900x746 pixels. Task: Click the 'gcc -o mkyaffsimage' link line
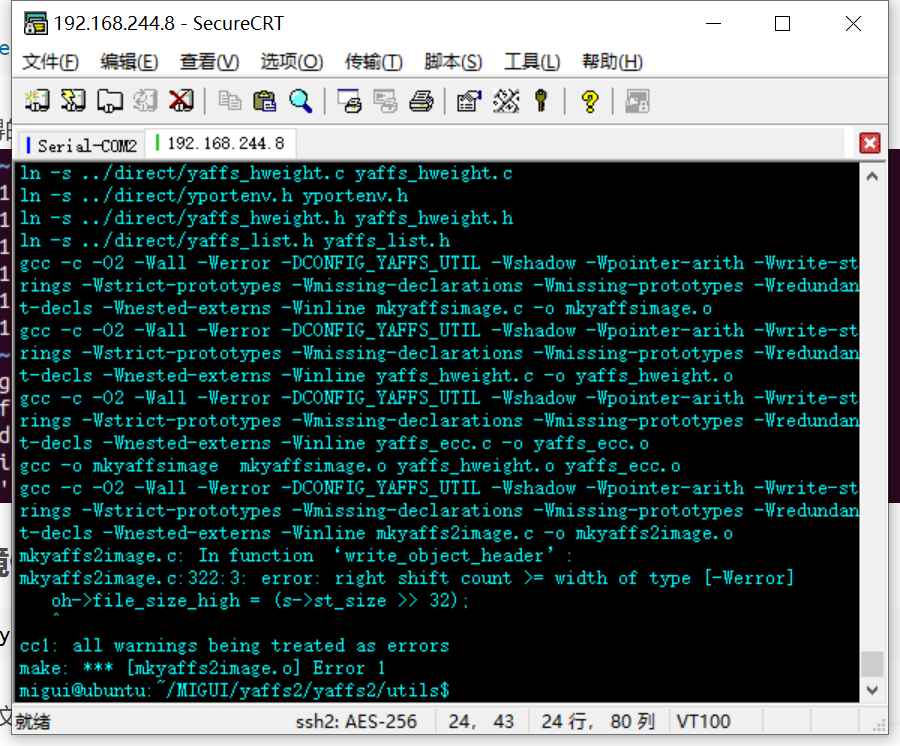click(x=350, y=465)
